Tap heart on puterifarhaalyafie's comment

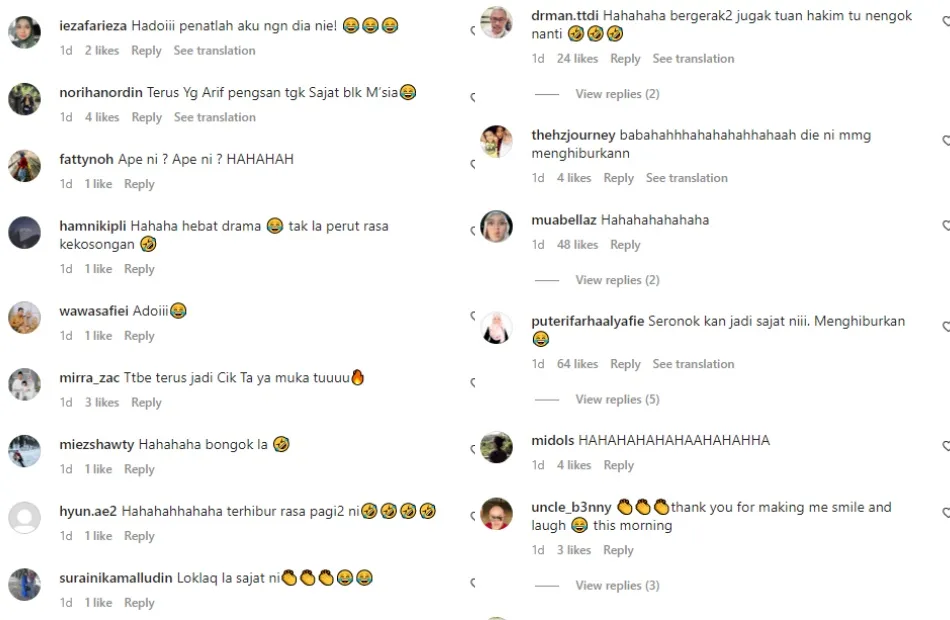pyautogui.click(x=946, y=327)
